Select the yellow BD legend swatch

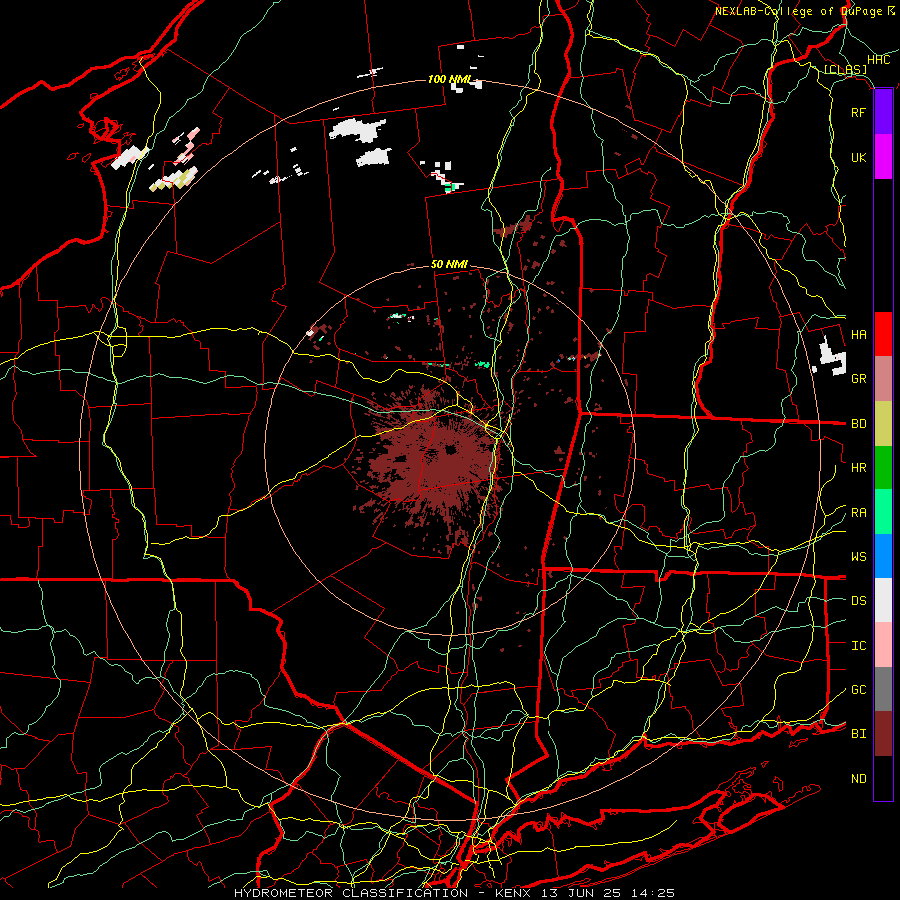tap(883, 424)
